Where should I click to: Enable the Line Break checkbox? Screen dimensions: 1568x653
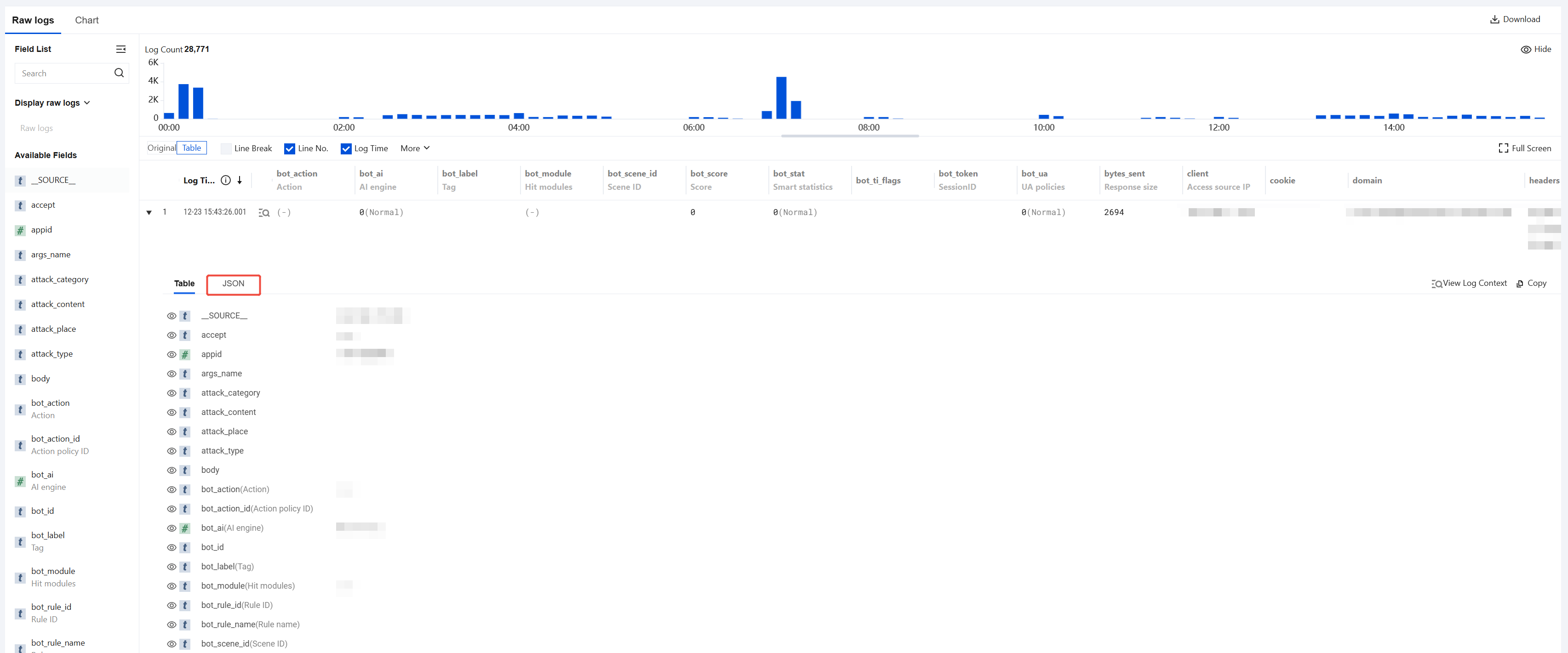[226, 148]
